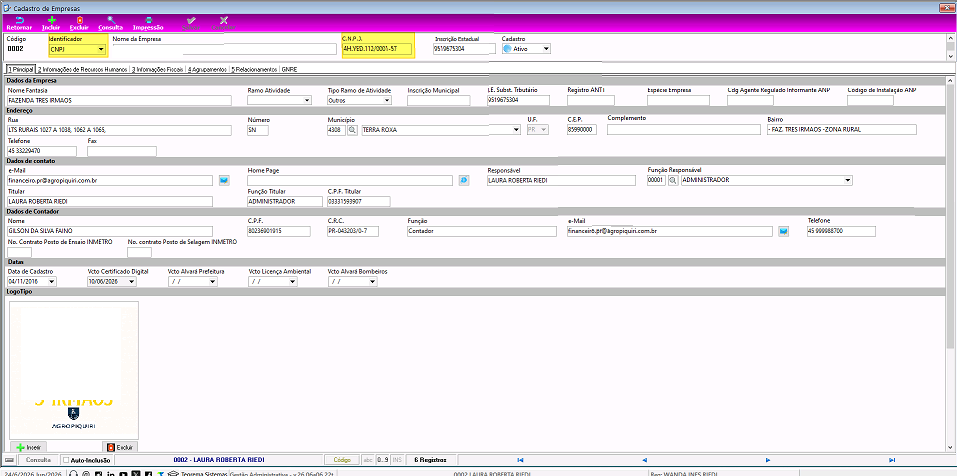Viewport: 957px width, 476px height.
Task: Send email via company e-Mail envelope icon
Action: tap(223, 180)
